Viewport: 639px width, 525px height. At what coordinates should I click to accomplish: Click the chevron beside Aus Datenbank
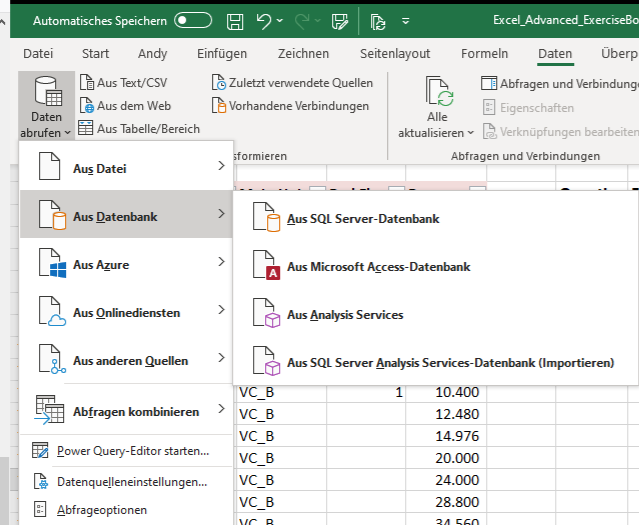point(221,214)
